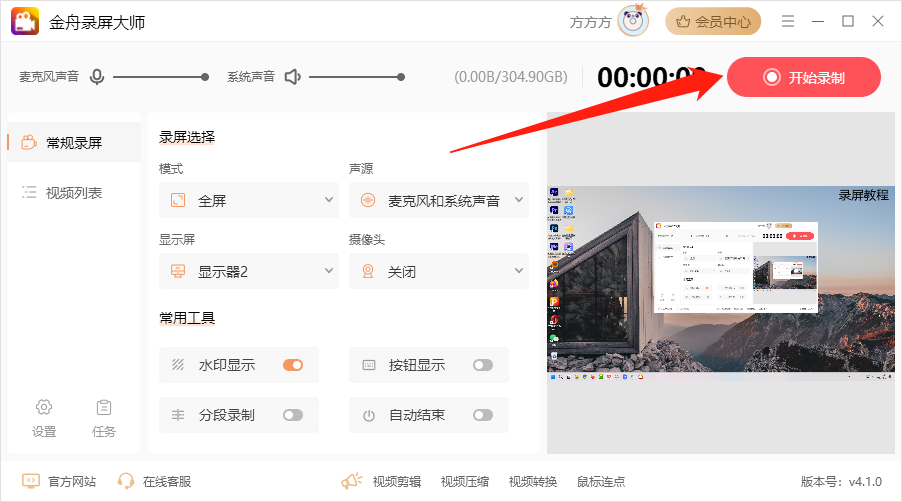902x502 pixels.
Task: Open 会员中心 membership button
Action: pos(713,21)
